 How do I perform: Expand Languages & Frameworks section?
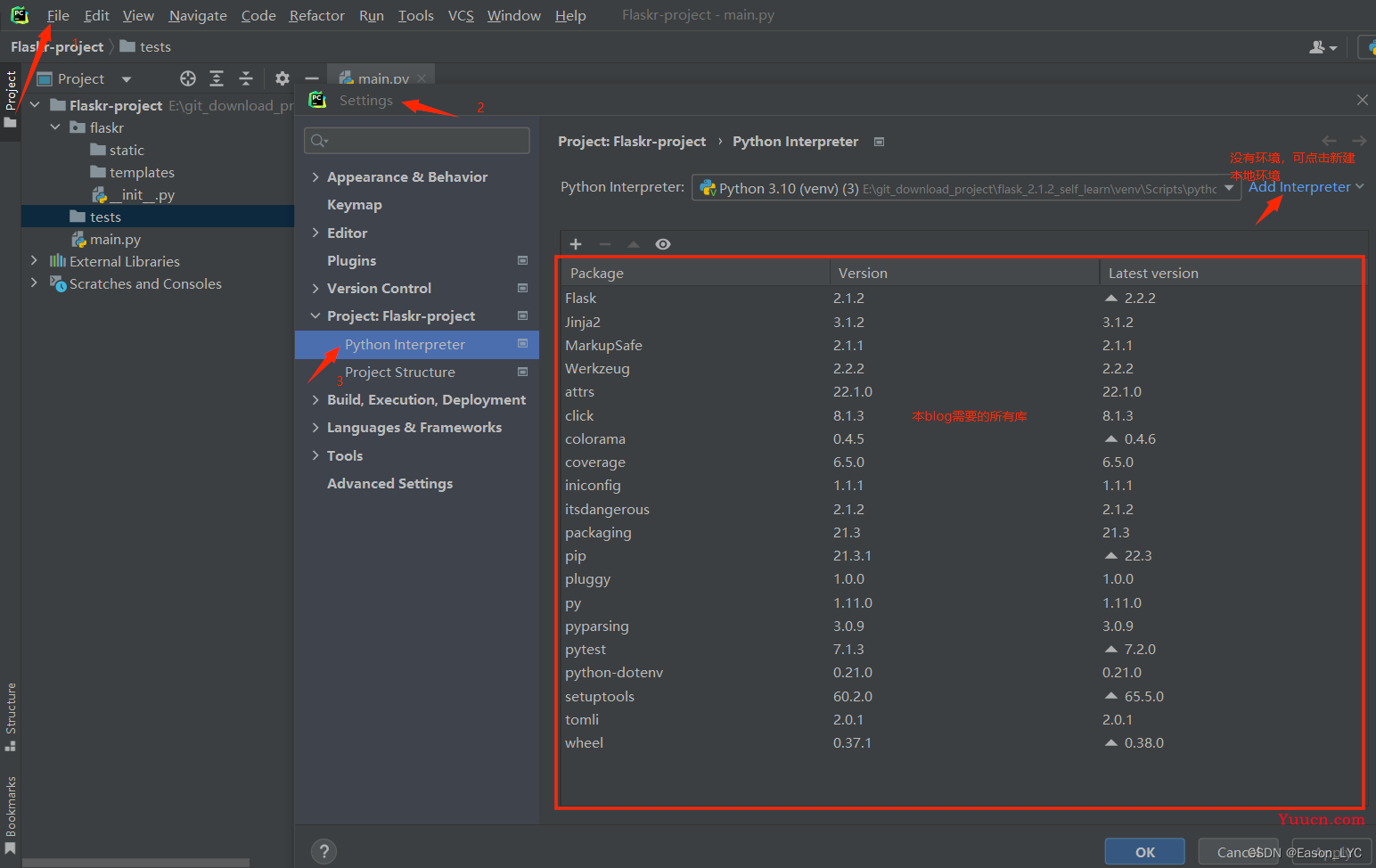click(x=315, y=427)
